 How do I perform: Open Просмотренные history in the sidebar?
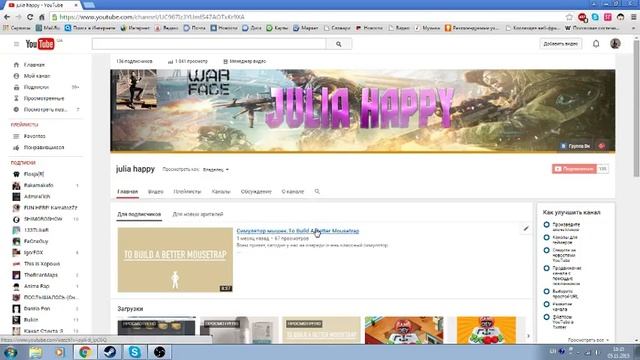click(x=44, y=98)
